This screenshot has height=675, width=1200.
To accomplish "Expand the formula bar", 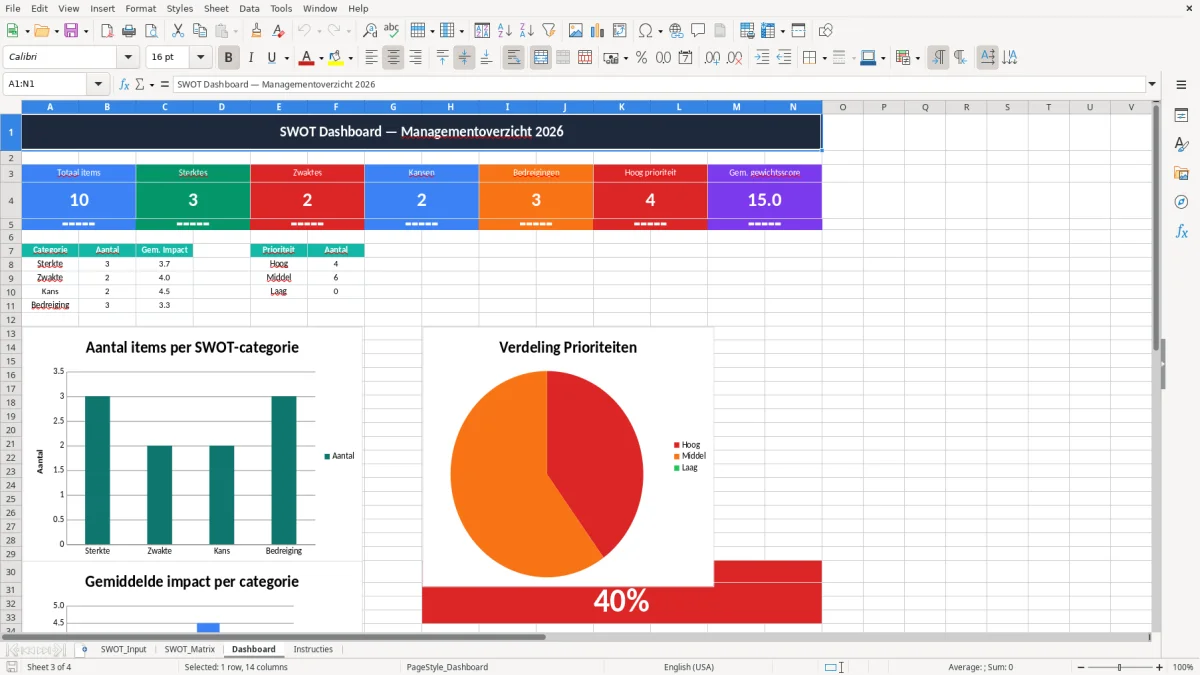I will point(1152,84).
